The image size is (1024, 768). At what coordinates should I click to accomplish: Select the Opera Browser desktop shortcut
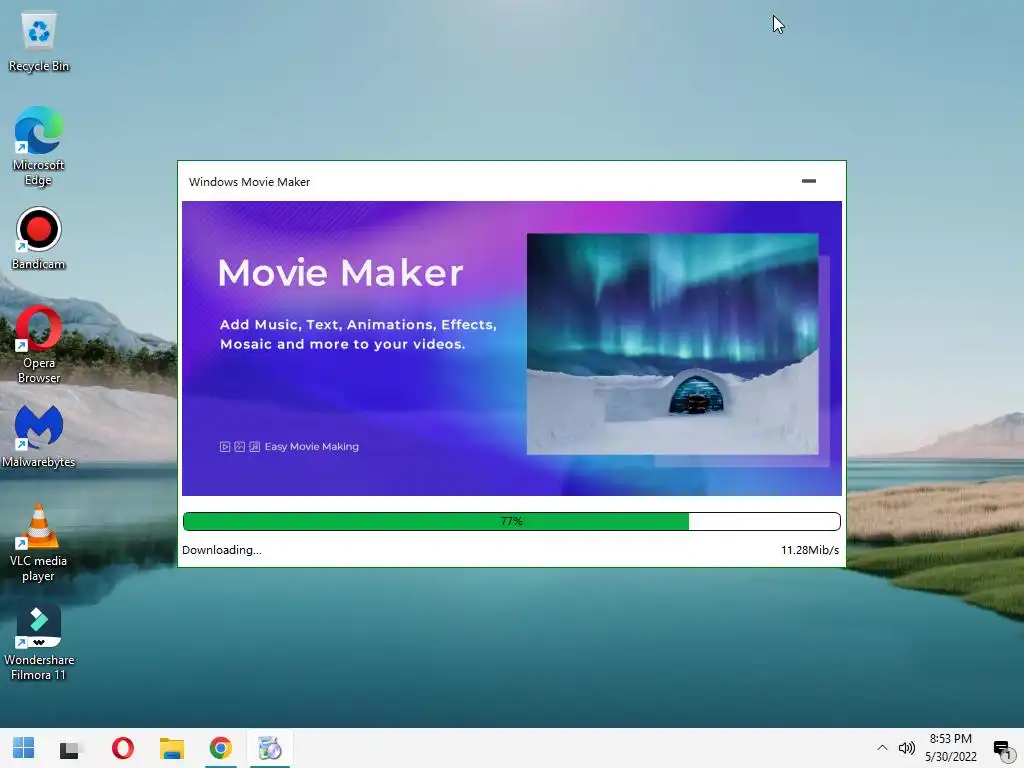(x=39, y=345)
